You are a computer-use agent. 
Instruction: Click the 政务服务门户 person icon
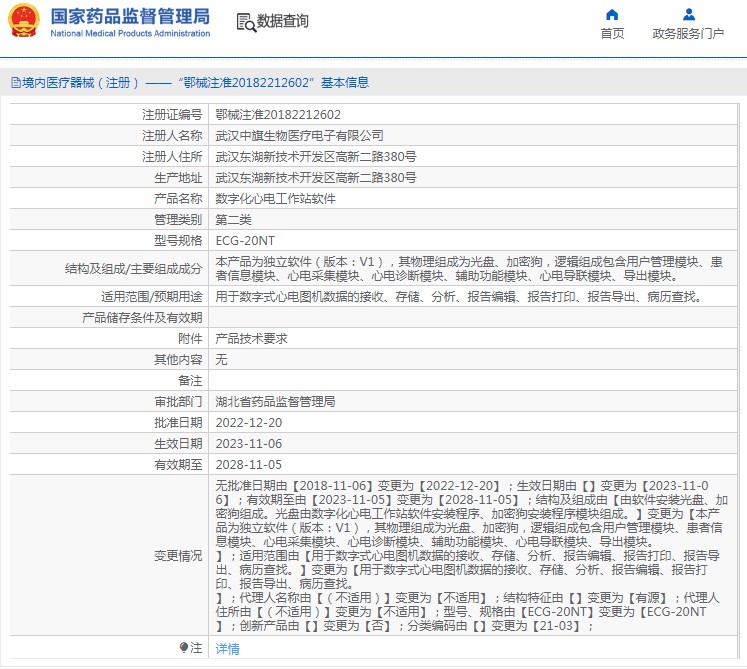(688, 15)
